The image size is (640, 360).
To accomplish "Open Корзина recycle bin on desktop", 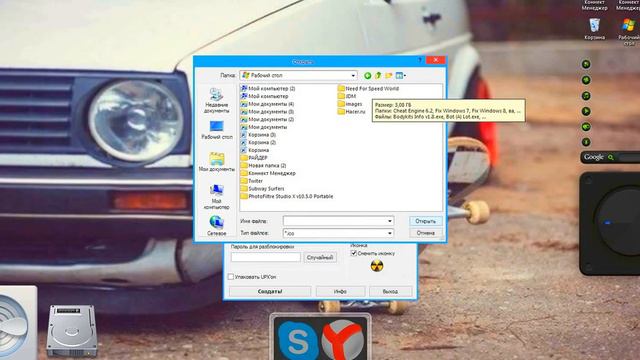I will pos(594,28).
